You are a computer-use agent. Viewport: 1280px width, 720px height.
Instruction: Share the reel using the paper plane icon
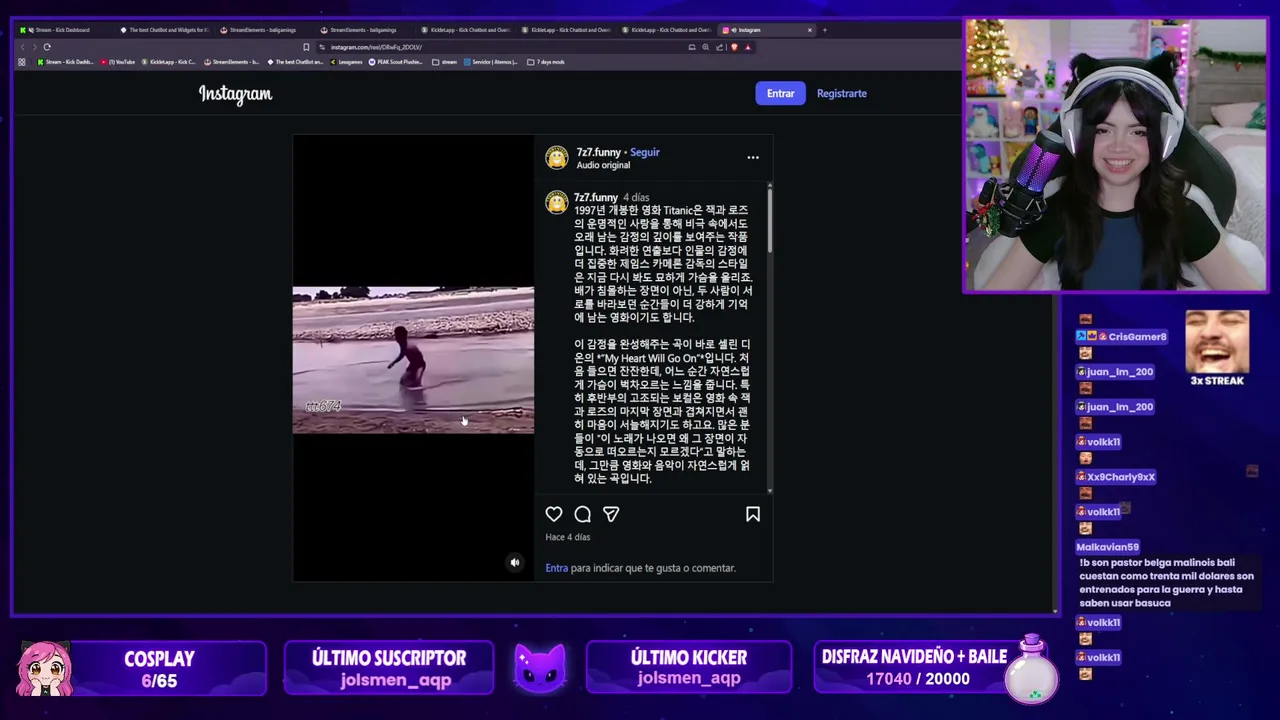point(611,514)
